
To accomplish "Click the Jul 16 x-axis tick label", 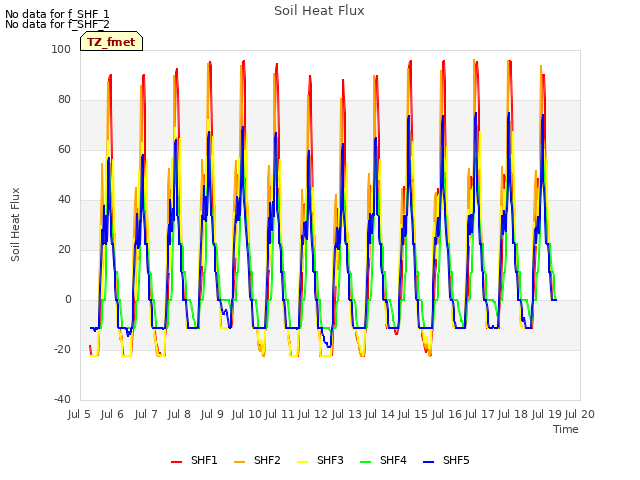I will coord(447,414).
